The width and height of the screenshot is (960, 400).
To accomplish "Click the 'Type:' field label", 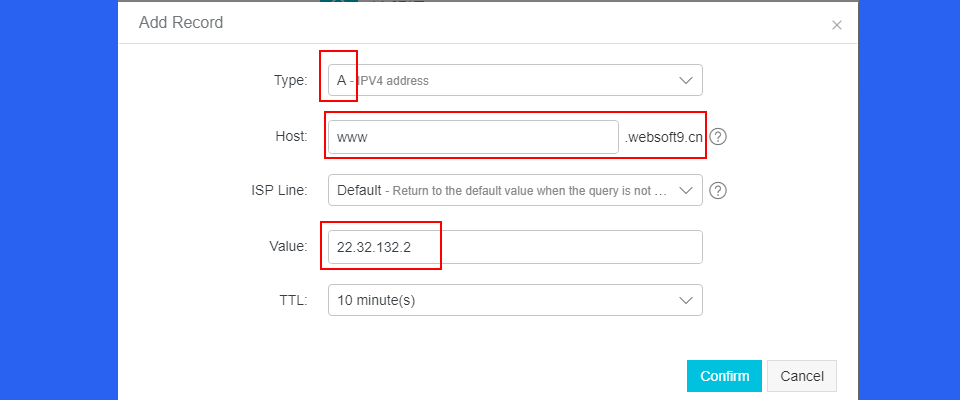I will point(290,80).
